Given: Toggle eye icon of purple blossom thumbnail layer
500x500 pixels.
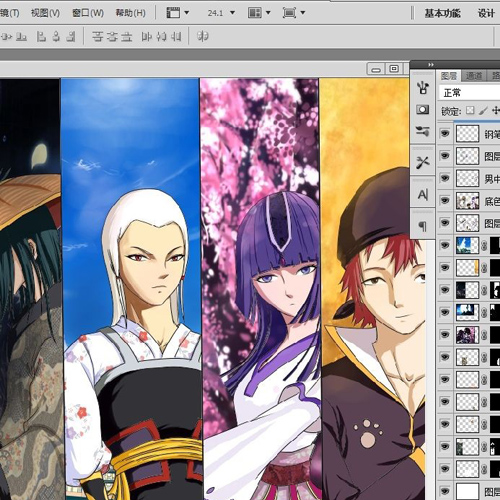Looking at the screenshot, I should 445,335.
